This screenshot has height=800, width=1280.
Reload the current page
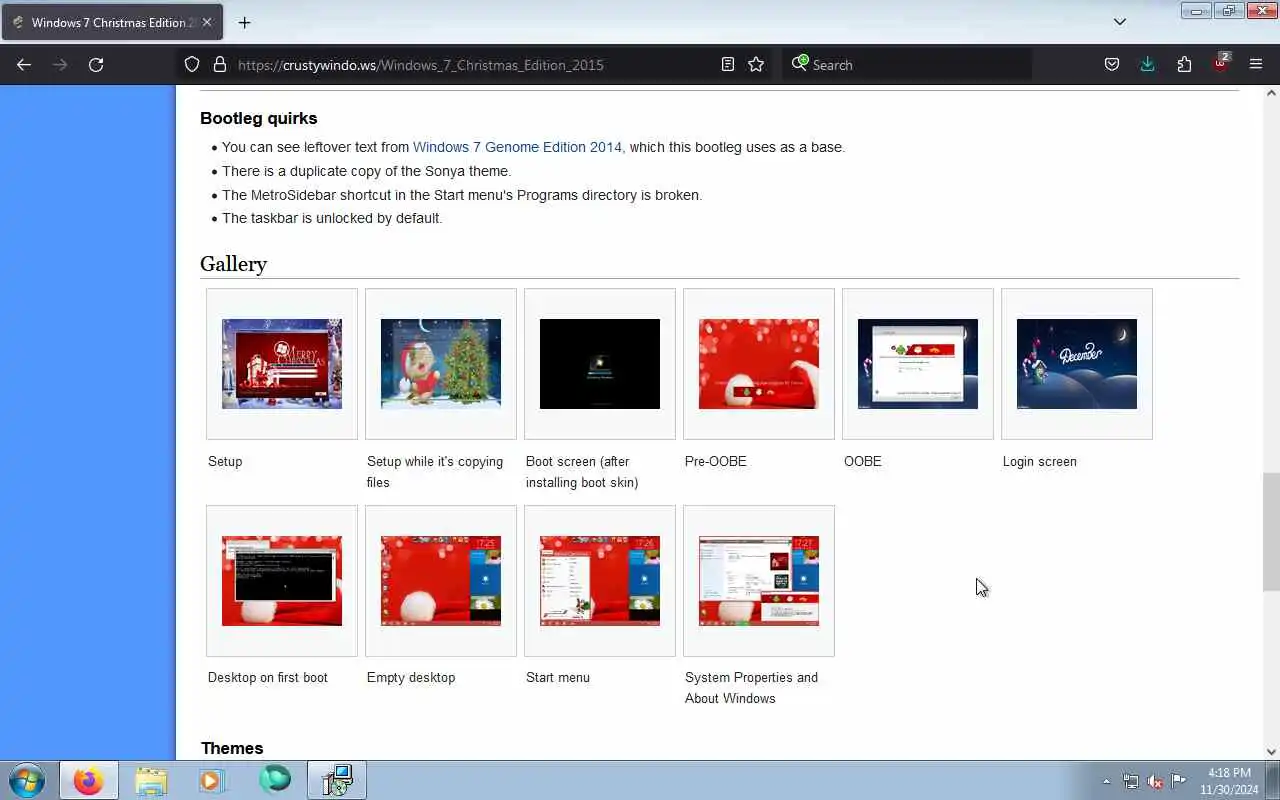(96, 64)
